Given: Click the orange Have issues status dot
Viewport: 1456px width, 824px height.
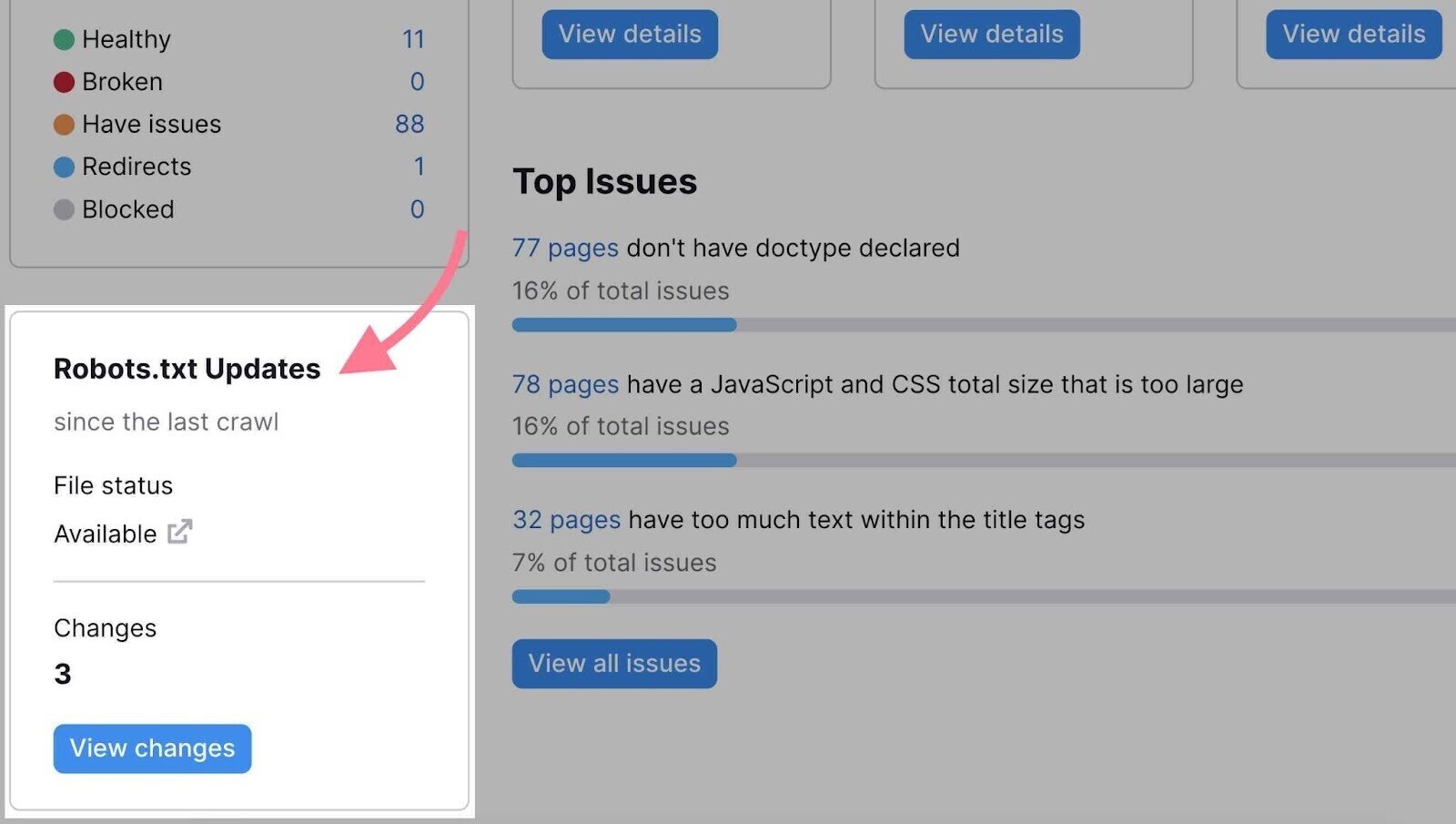Looking at the screenshot, I should coord(65,124).
